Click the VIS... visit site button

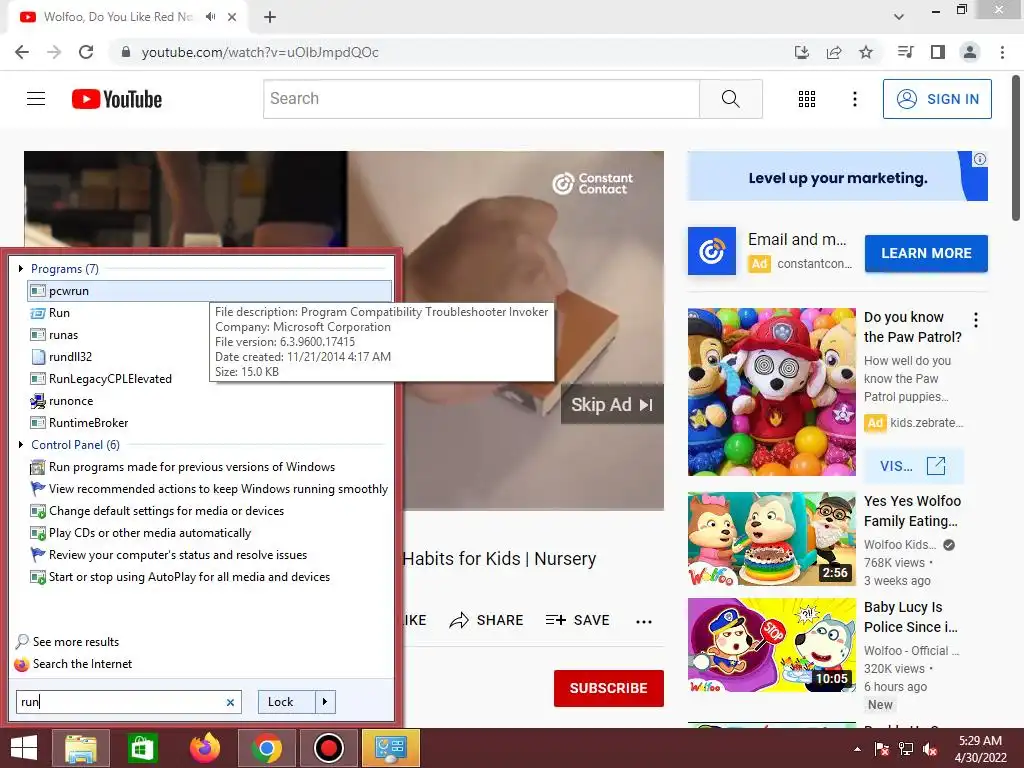pyautogui.click(x=913, y=466)
